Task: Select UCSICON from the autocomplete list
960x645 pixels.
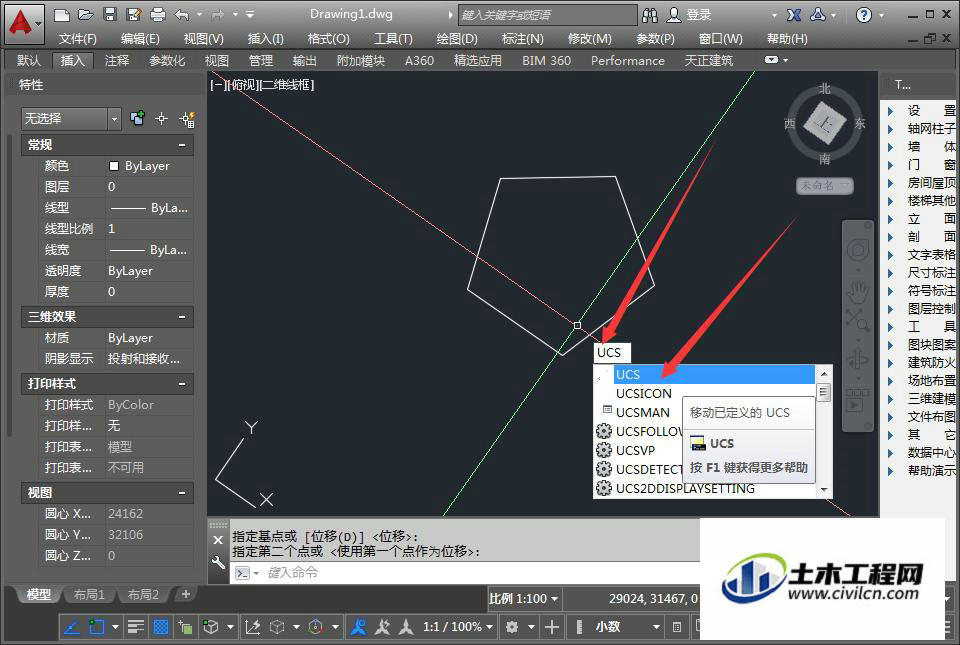Action: 643,393
